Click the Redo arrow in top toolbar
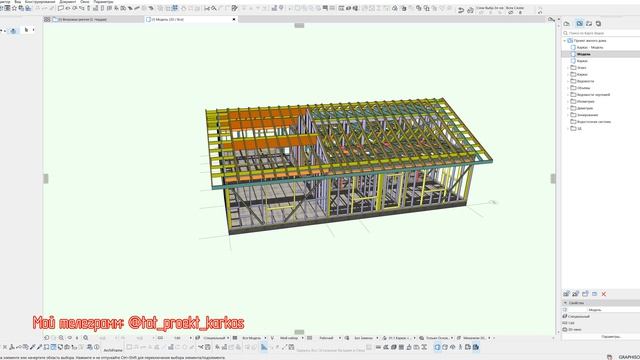The image size is (640, 360). click(470, 10)
